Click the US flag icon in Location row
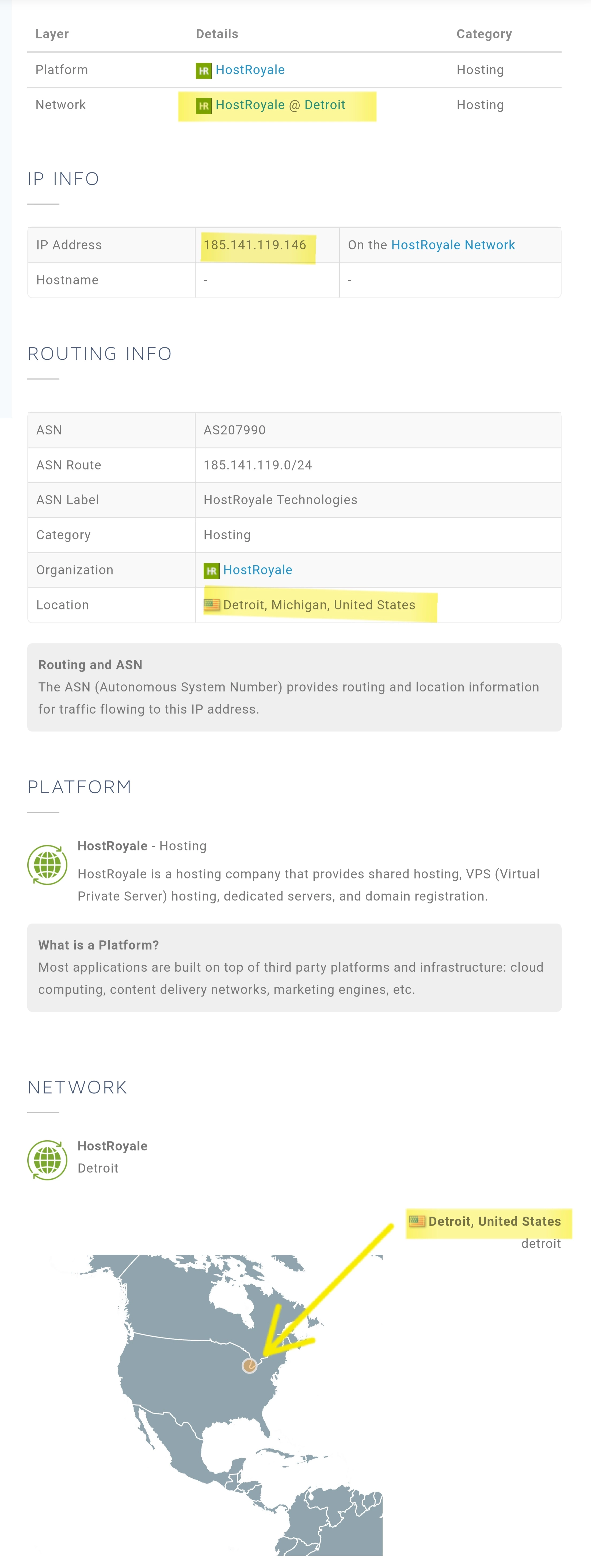The height and width of the screenshot is (1568, 591). (212, 604)
